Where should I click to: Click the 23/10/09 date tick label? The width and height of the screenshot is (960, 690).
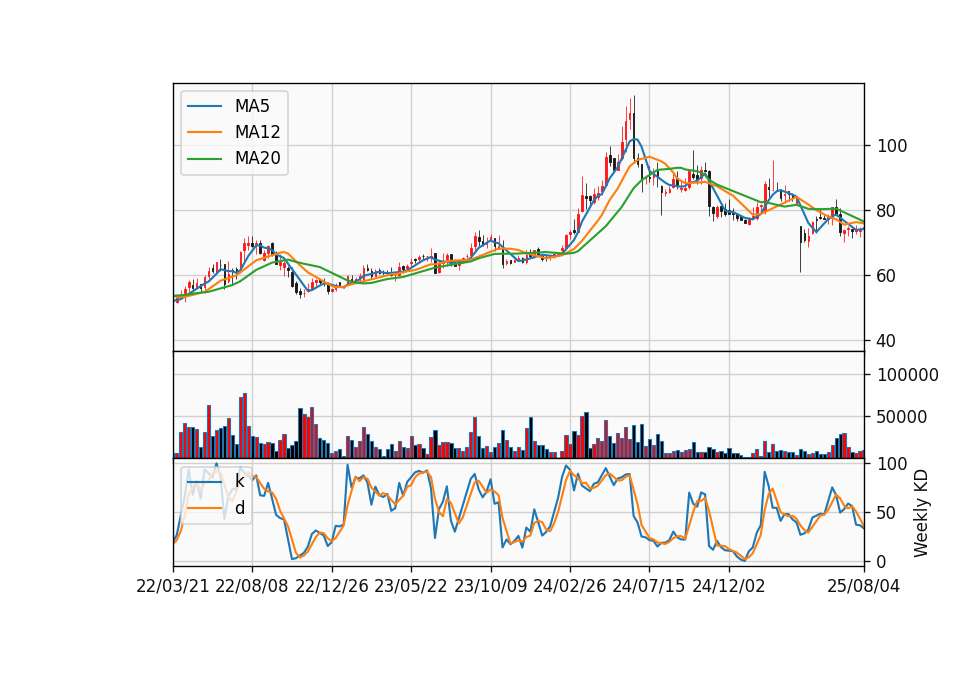(x=490, y=586)
